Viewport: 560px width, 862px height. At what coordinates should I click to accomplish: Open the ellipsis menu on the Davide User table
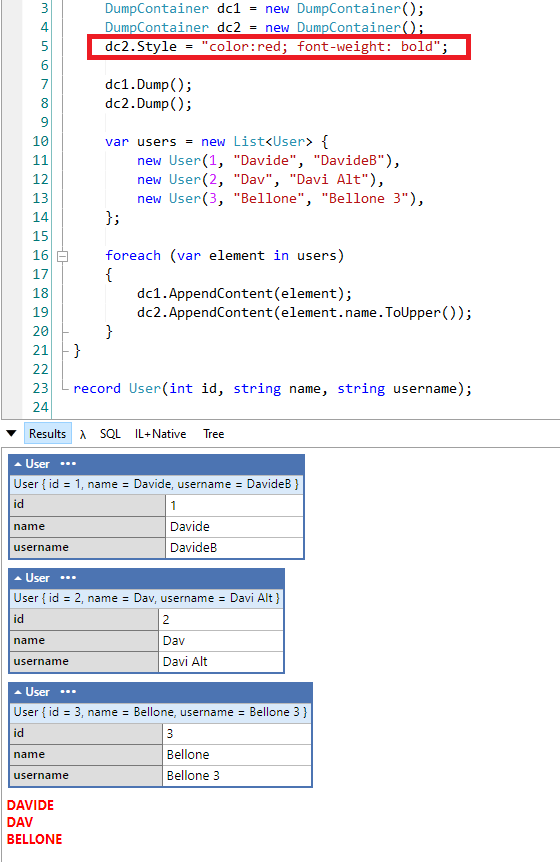click(68, 463)
